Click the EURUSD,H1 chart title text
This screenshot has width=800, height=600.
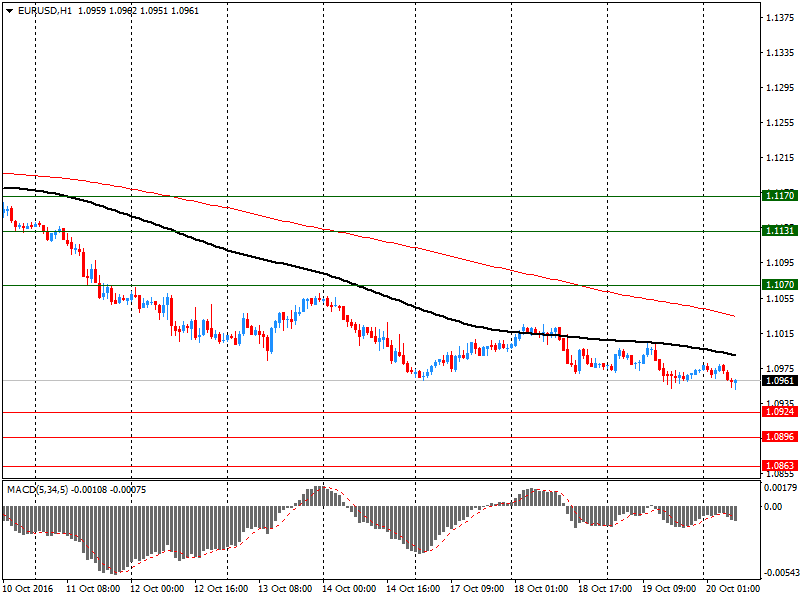coord(44,11)
